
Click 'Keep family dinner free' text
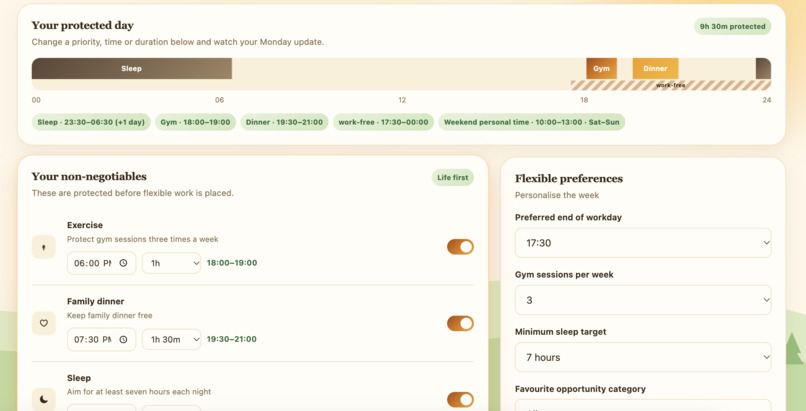pyautogui.click(x=109, y=315)
